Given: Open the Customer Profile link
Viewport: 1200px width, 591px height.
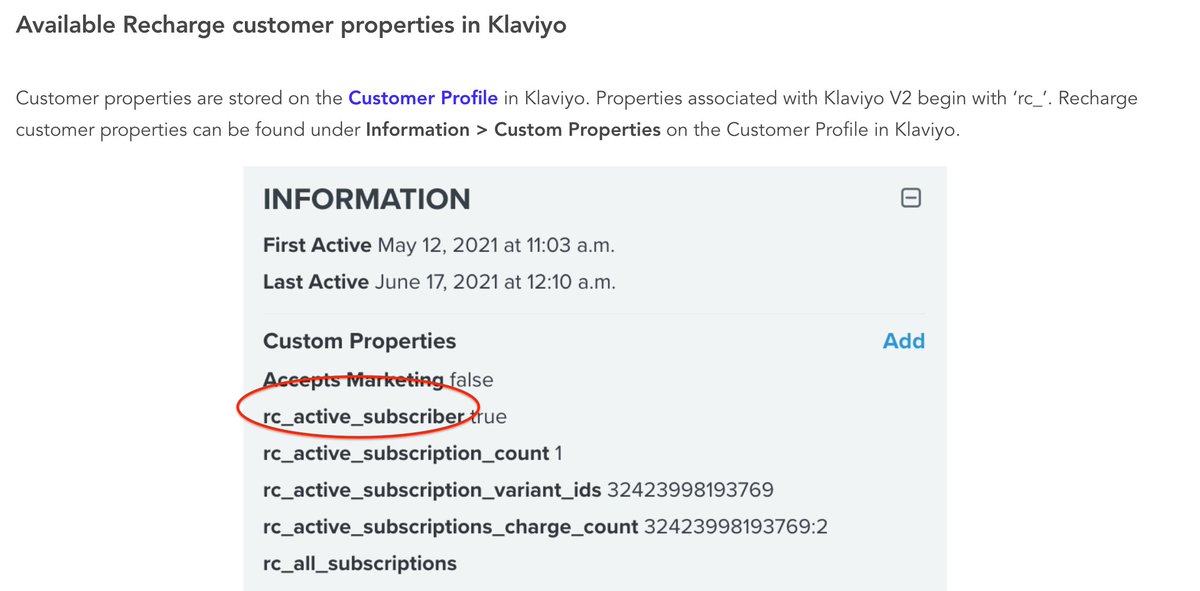Looking at the screenshot, I should 423,98.
